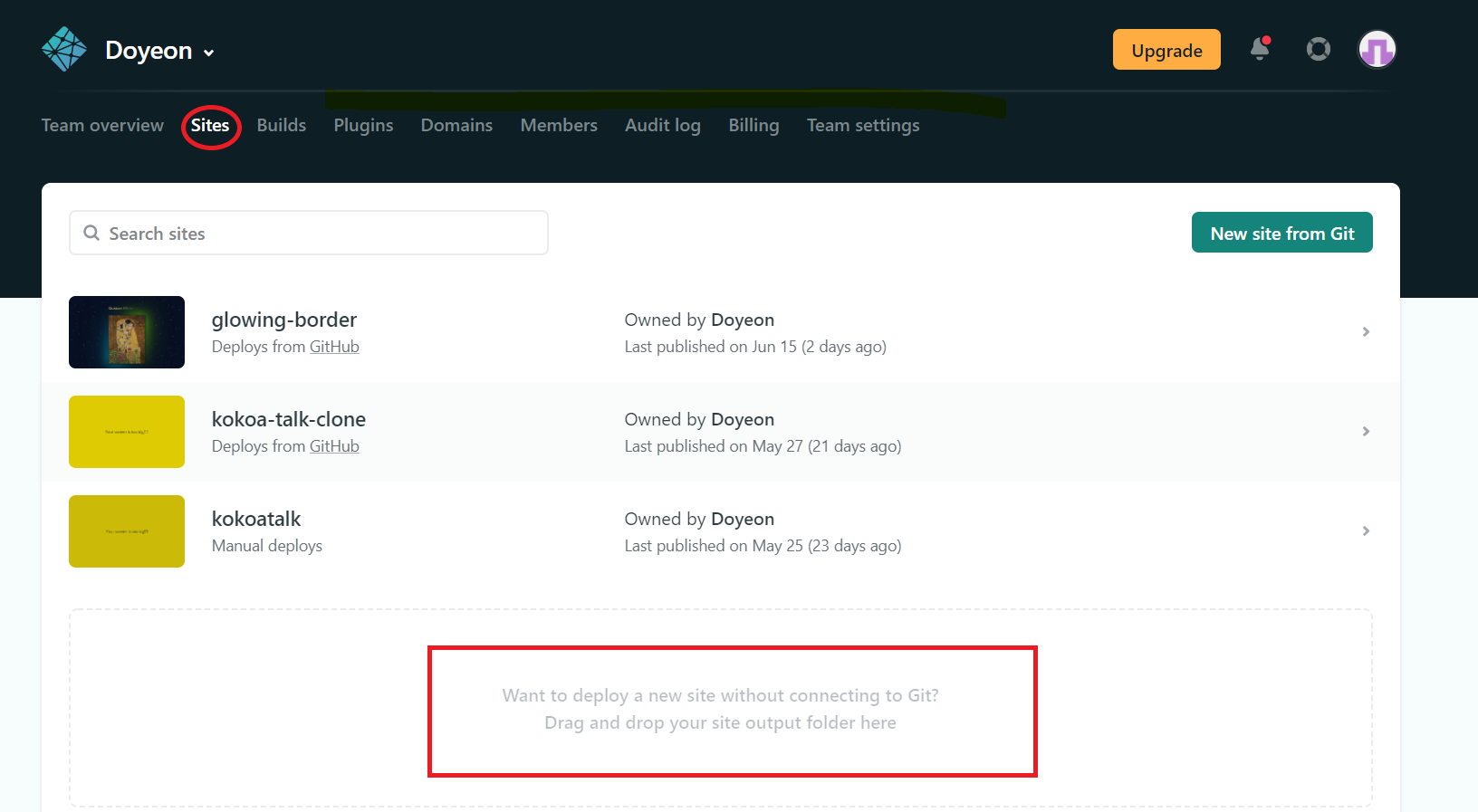
Task: Open the glowing-border site thumbnail
Action: tap(127, 332)
